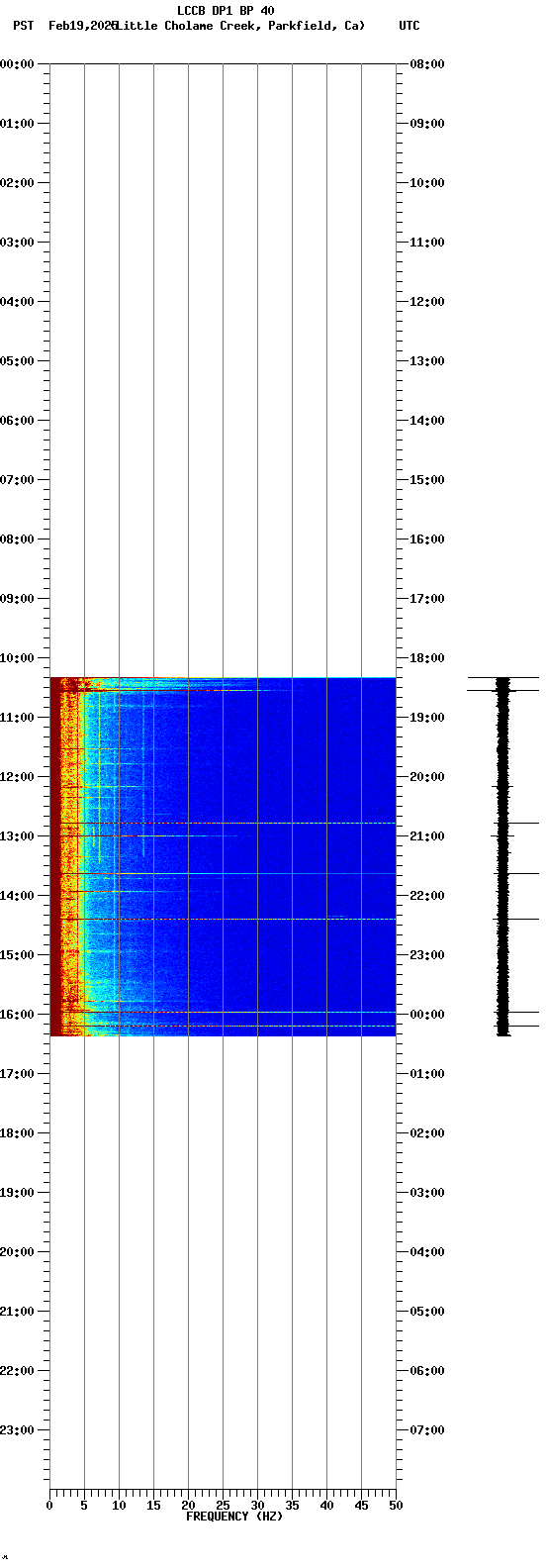Click the '20' frequency axis label
Viewport: 546px width, 1568px height.
coord(188,1506)
